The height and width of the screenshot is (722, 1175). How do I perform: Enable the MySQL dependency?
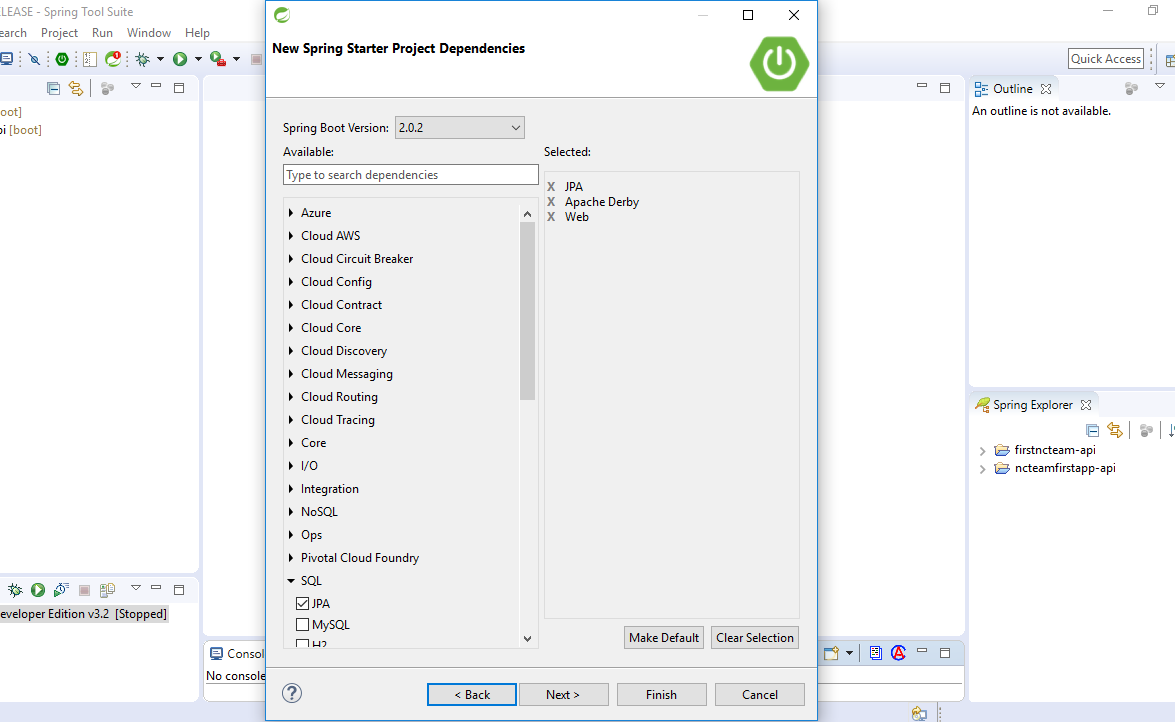click(303, 624)
